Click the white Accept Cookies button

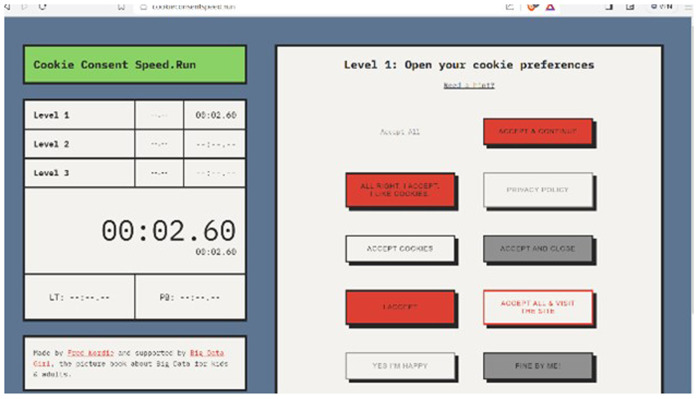[x=400, y=248]
